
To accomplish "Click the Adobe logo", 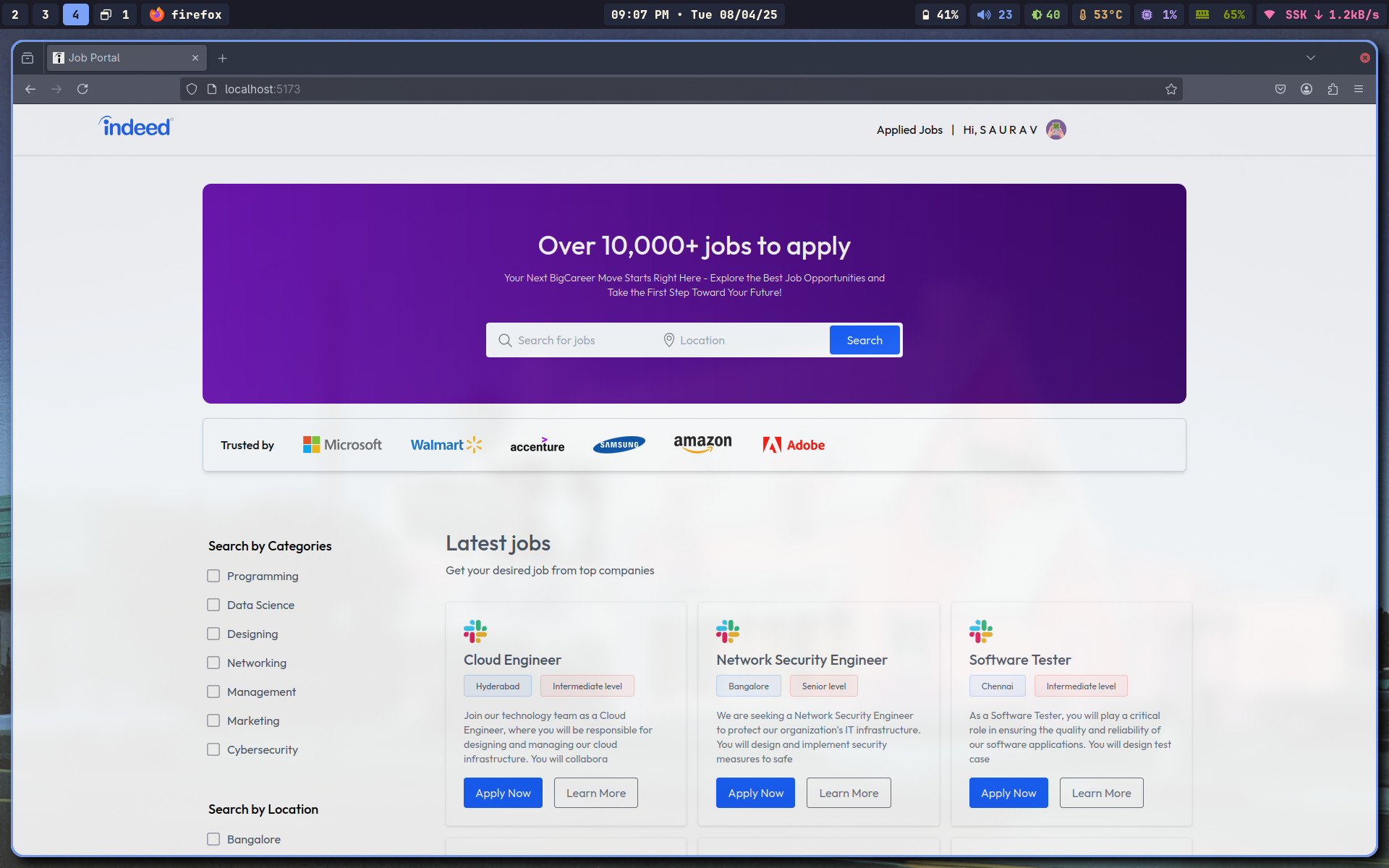I will [x=793, y=445].
